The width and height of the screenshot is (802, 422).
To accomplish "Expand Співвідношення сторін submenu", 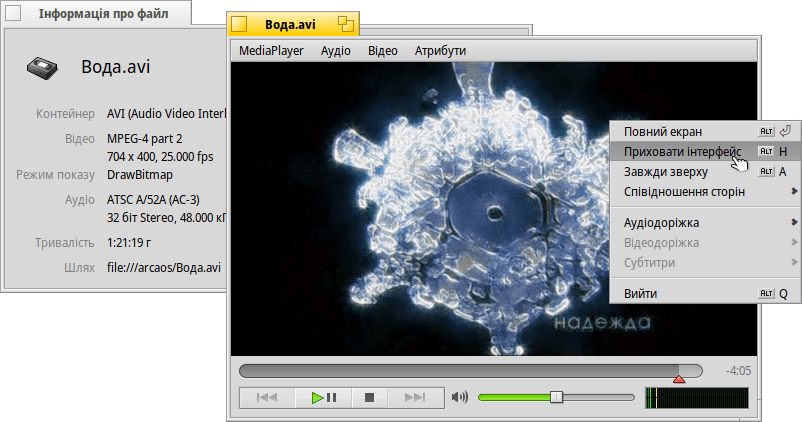I will click(705, 191).
